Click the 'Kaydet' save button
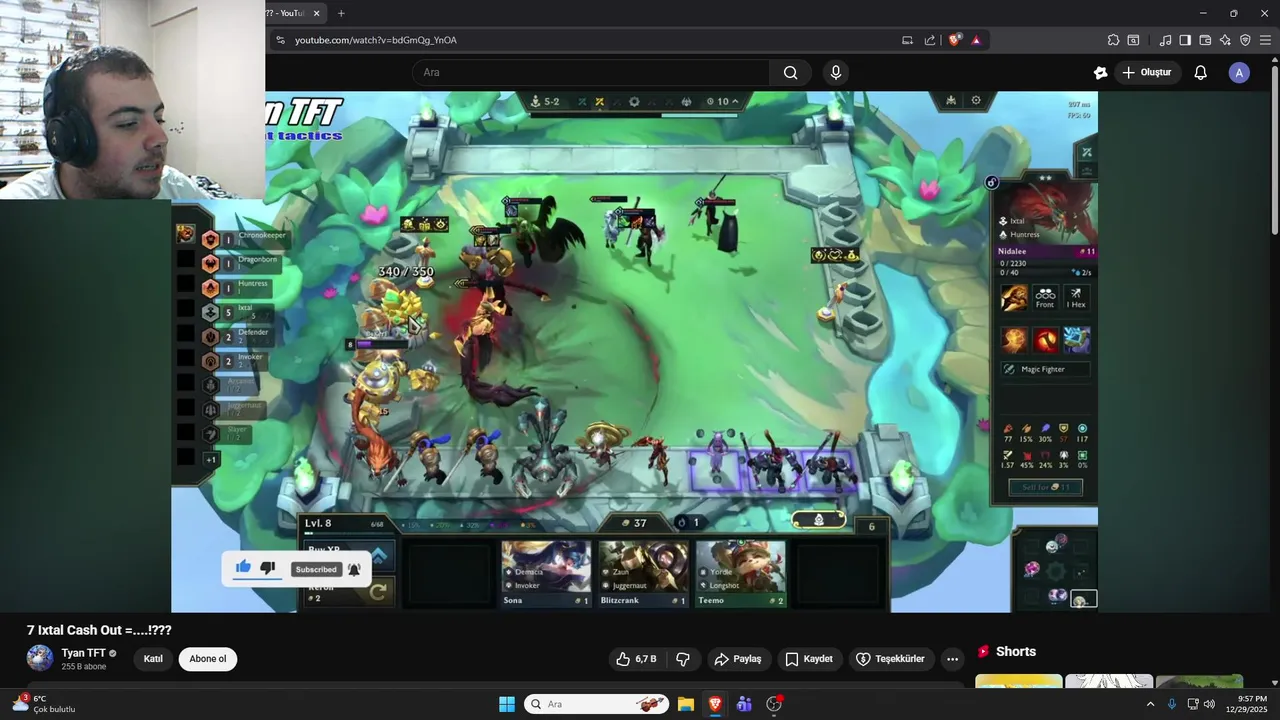1280x720 pixels. point(809,659)
